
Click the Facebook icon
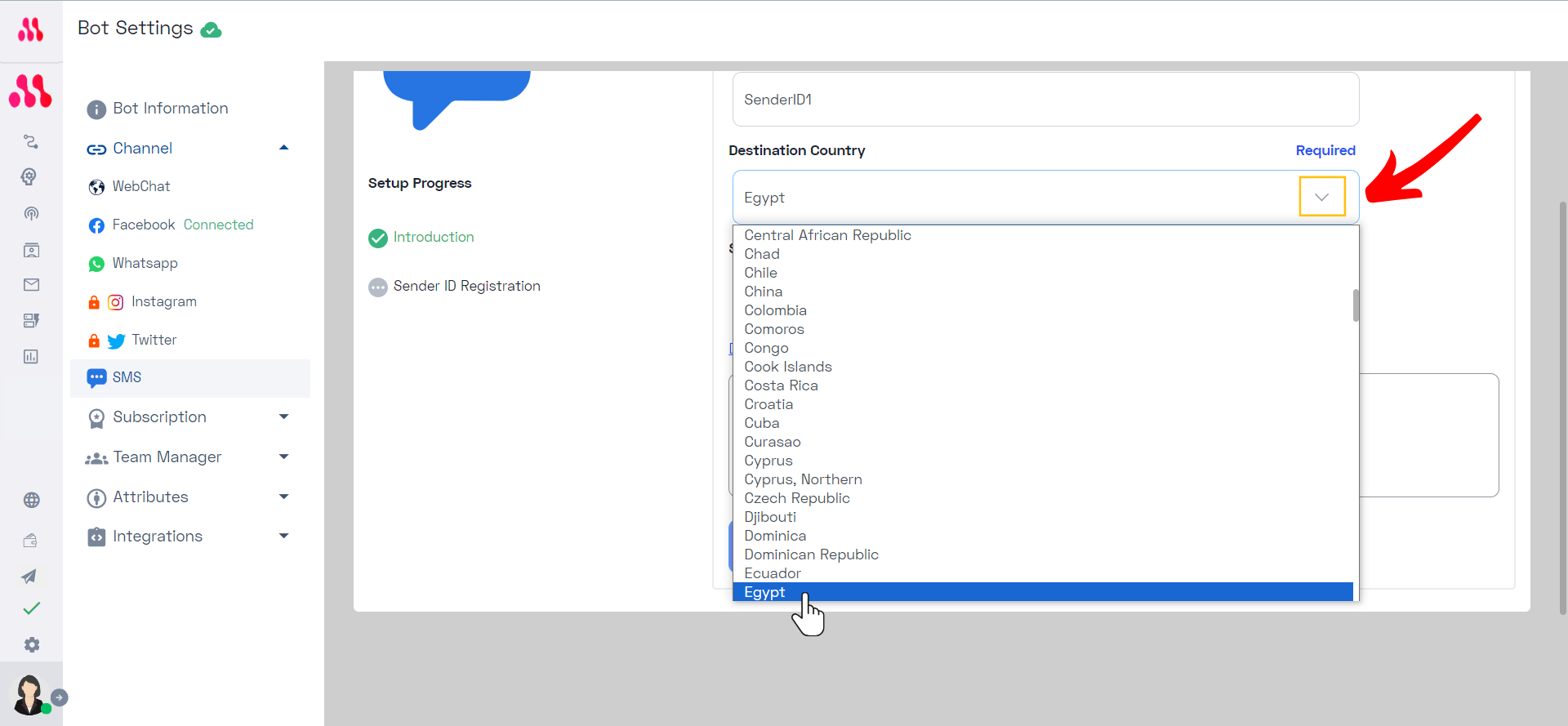(x=96, y=225)
